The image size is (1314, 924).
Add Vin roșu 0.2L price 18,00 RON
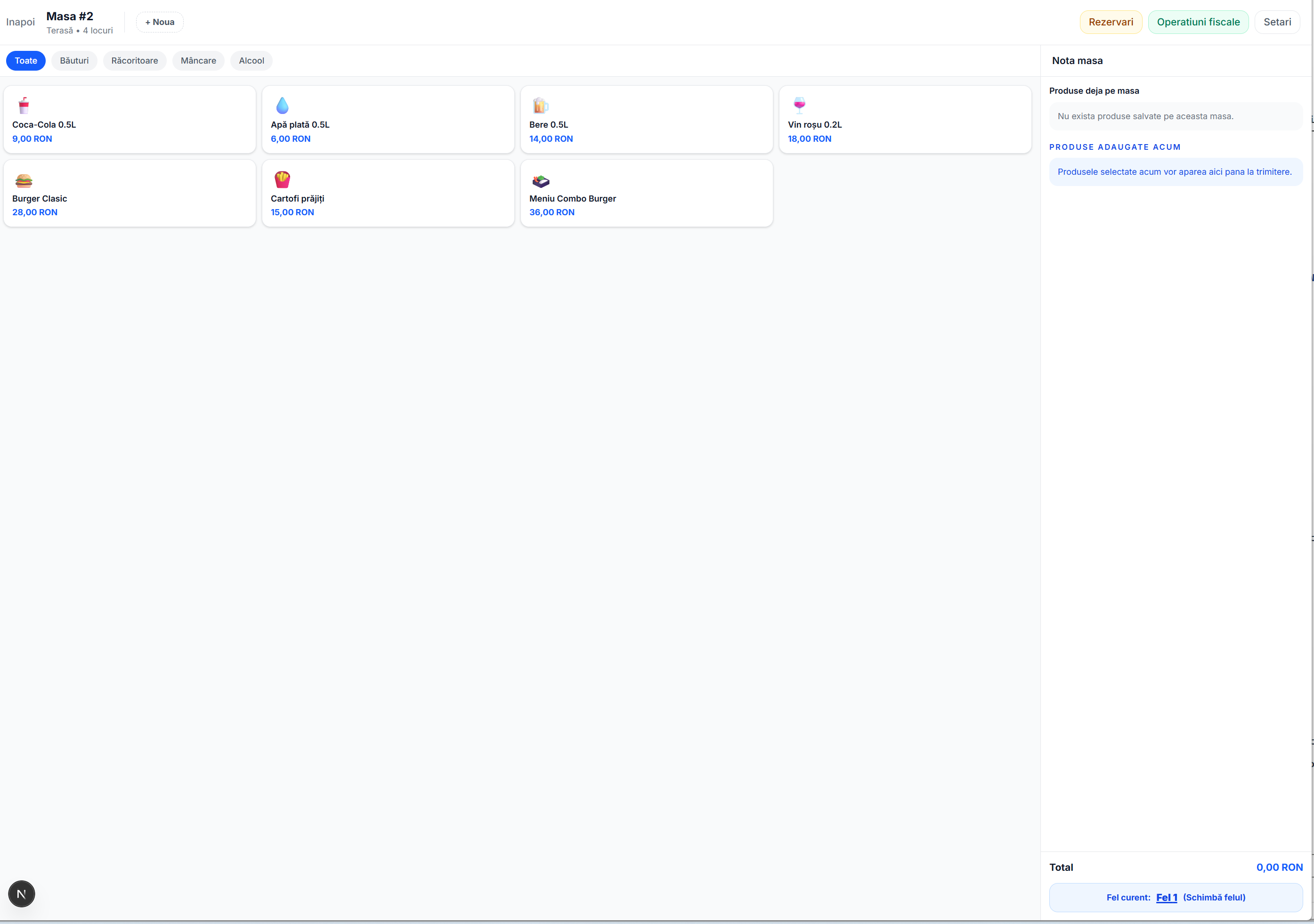pos(905,120)
